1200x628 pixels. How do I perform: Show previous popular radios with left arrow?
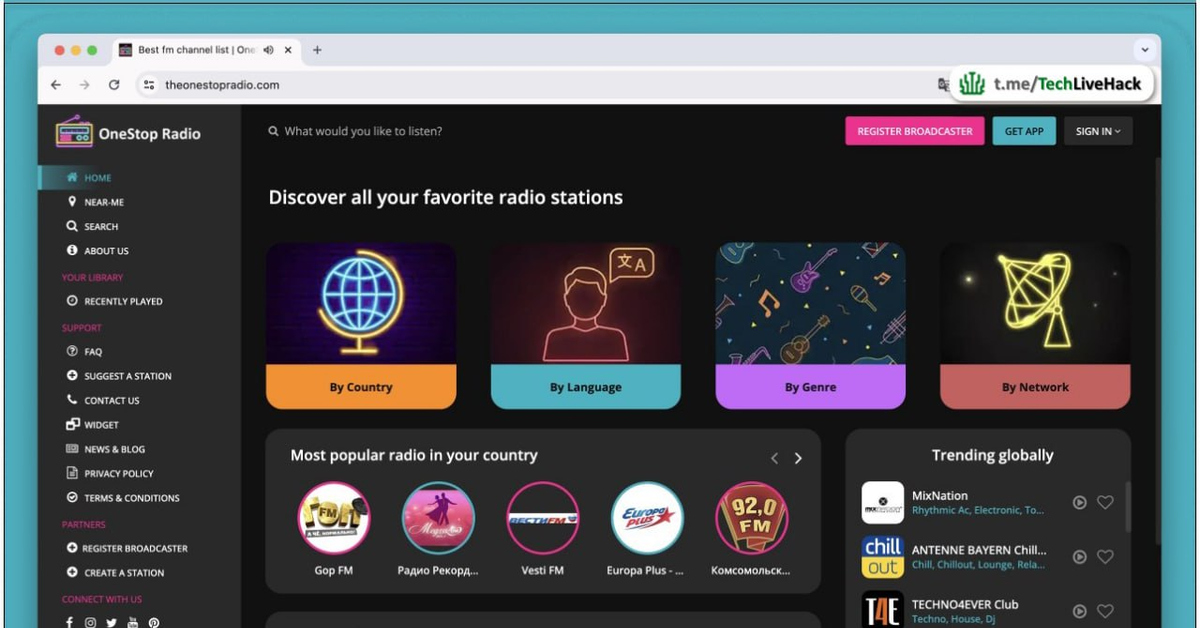point(774,458)
